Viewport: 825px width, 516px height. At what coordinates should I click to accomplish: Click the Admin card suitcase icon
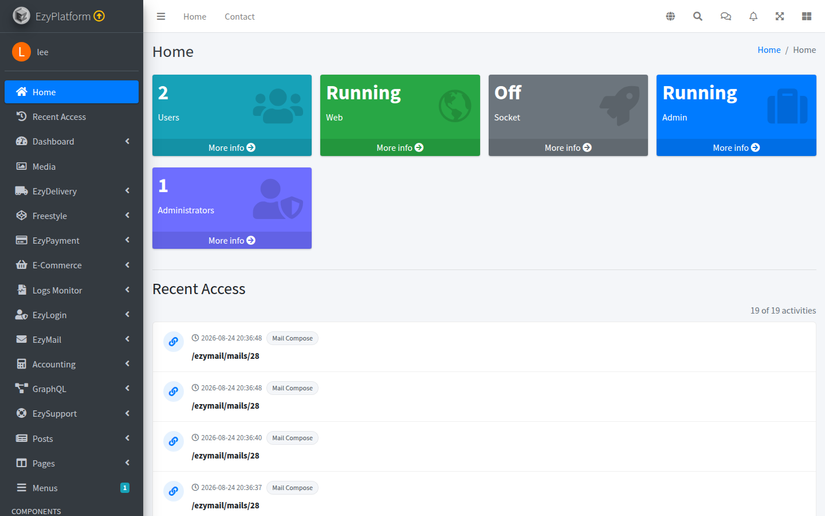click(788, 106)
